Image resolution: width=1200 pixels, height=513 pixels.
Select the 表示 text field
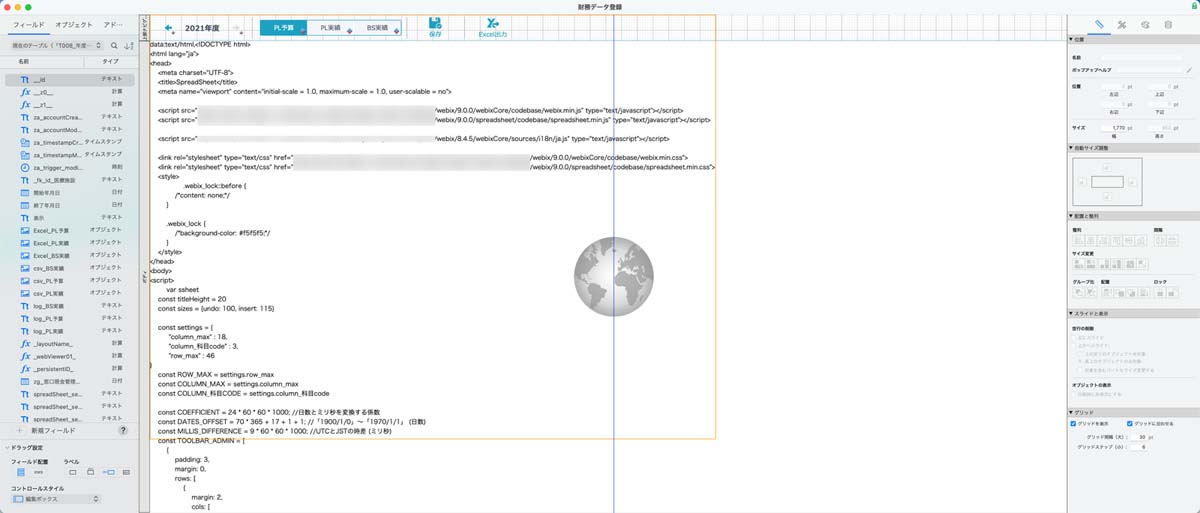70,217
